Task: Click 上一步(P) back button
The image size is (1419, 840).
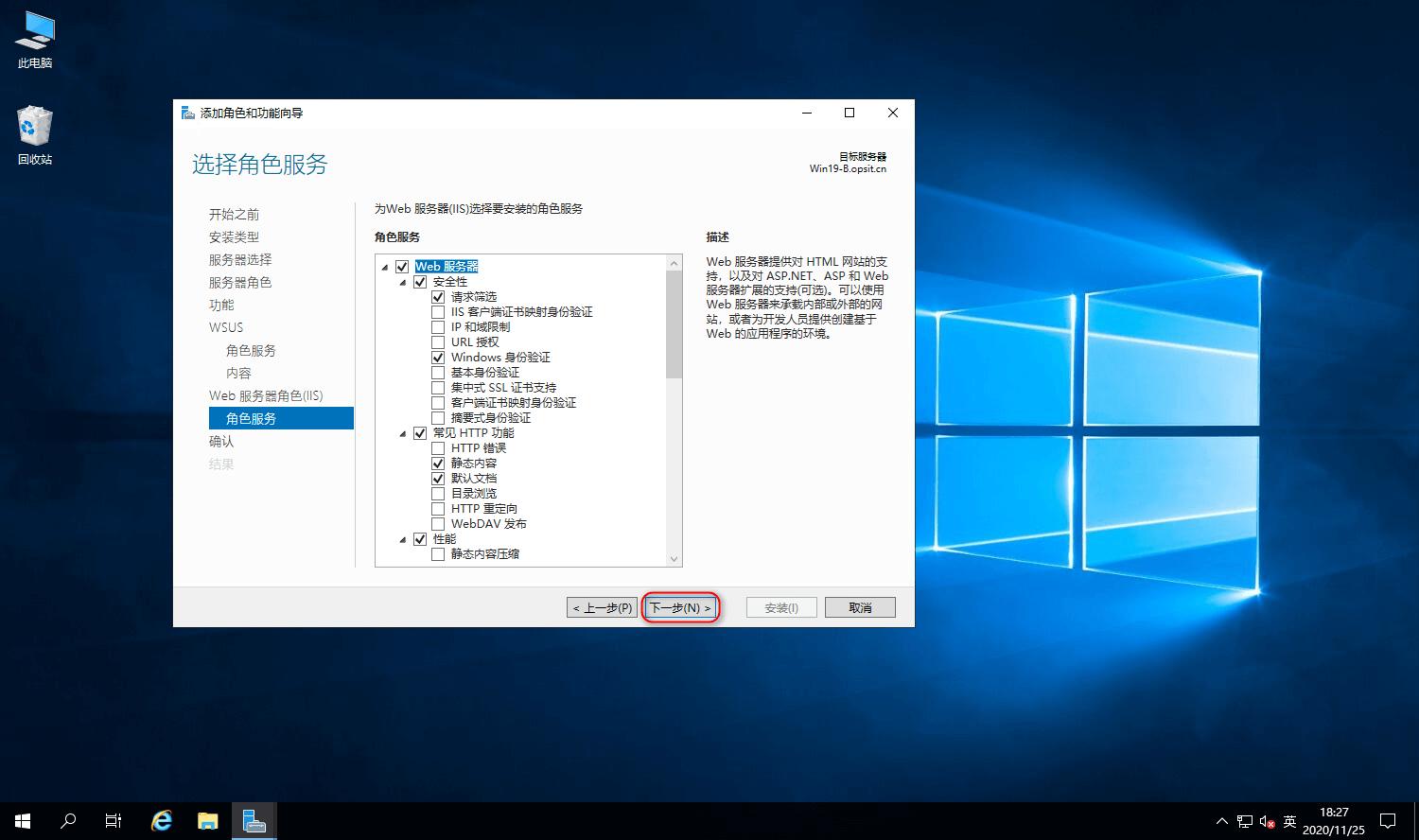Action: pos(603,607)
